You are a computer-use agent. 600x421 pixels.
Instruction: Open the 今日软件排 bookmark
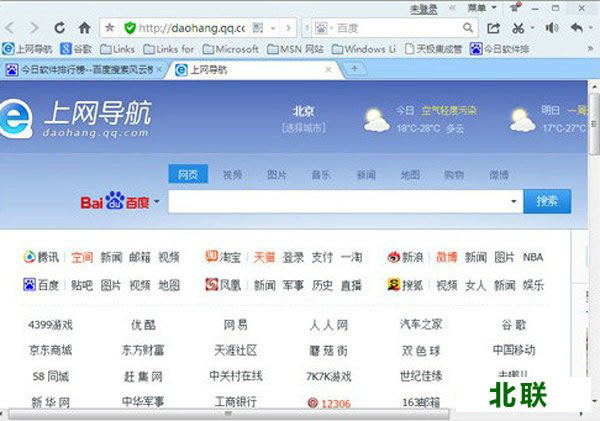(499, 49)
